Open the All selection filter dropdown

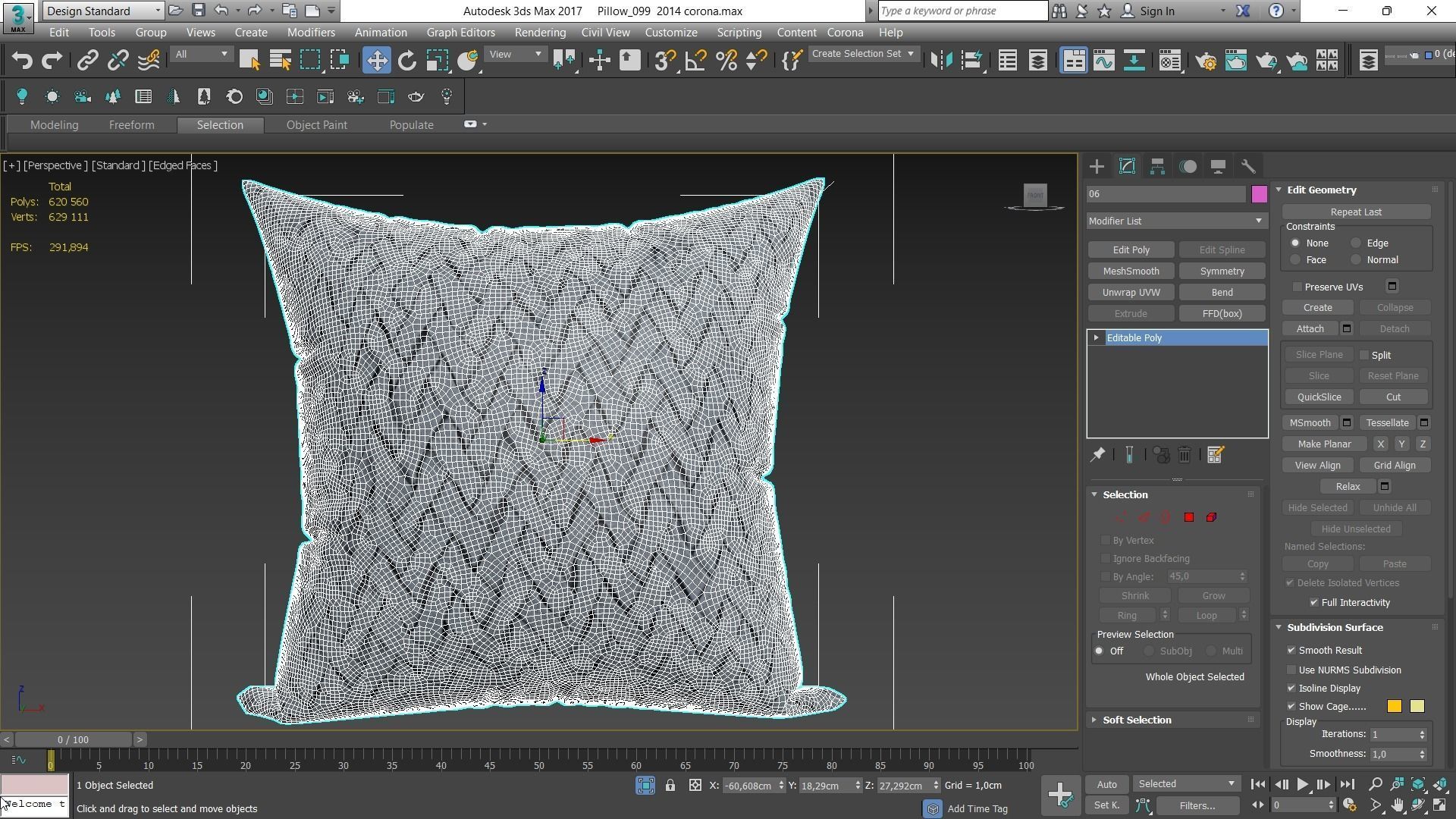(201, 54)
